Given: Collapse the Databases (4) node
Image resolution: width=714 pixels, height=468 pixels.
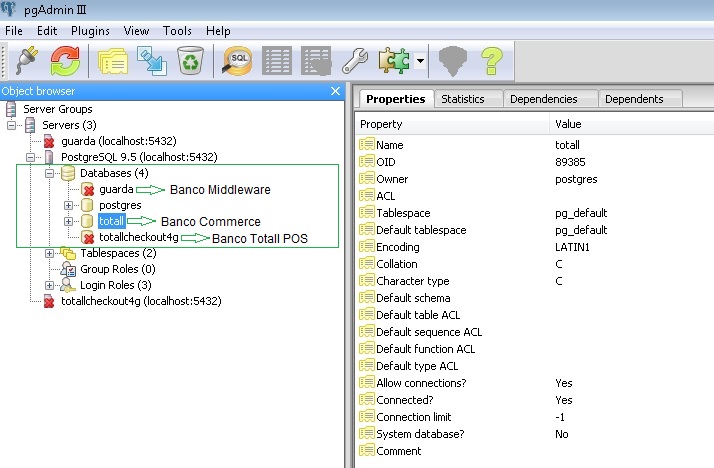Looking at the screenshot, I should 49,173.
